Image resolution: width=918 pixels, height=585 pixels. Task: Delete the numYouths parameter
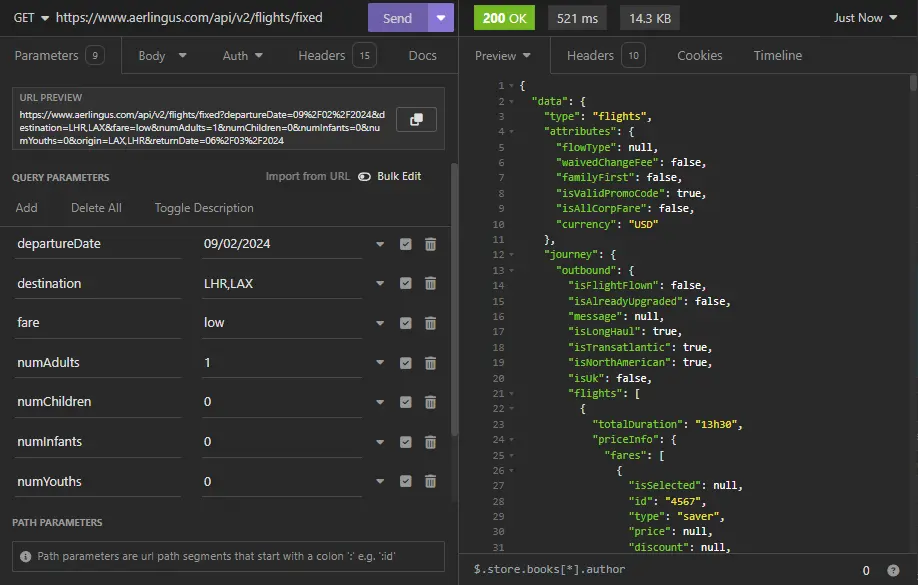430,481
